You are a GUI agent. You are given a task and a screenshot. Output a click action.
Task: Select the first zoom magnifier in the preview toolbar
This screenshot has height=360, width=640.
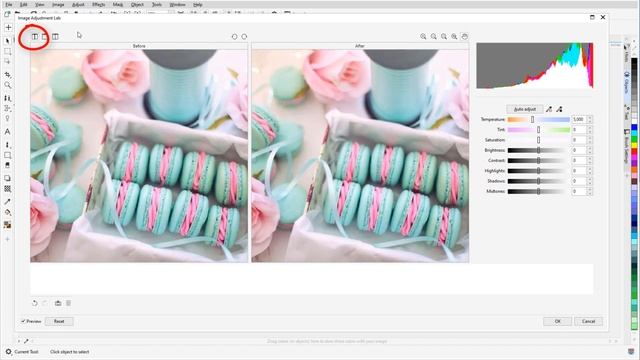(423, 37)
